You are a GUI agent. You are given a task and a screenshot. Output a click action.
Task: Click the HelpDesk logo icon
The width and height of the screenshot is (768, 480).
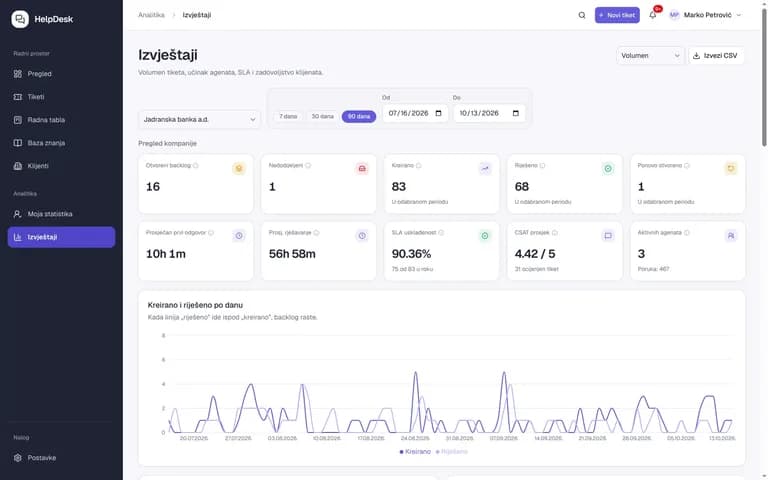(x=20, y=19)
